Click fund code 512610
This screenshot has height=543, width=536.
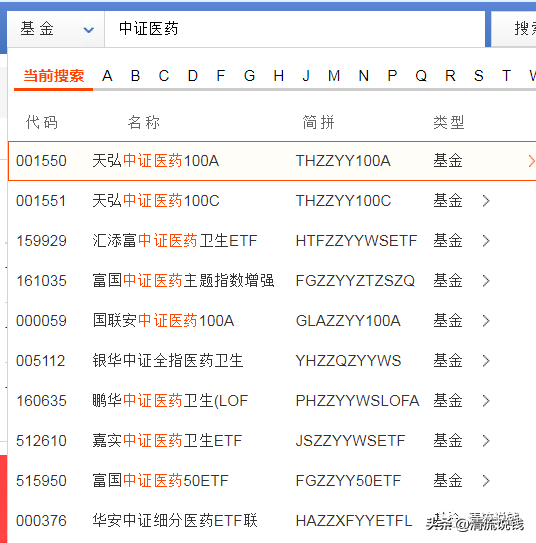tap(41, 441)
